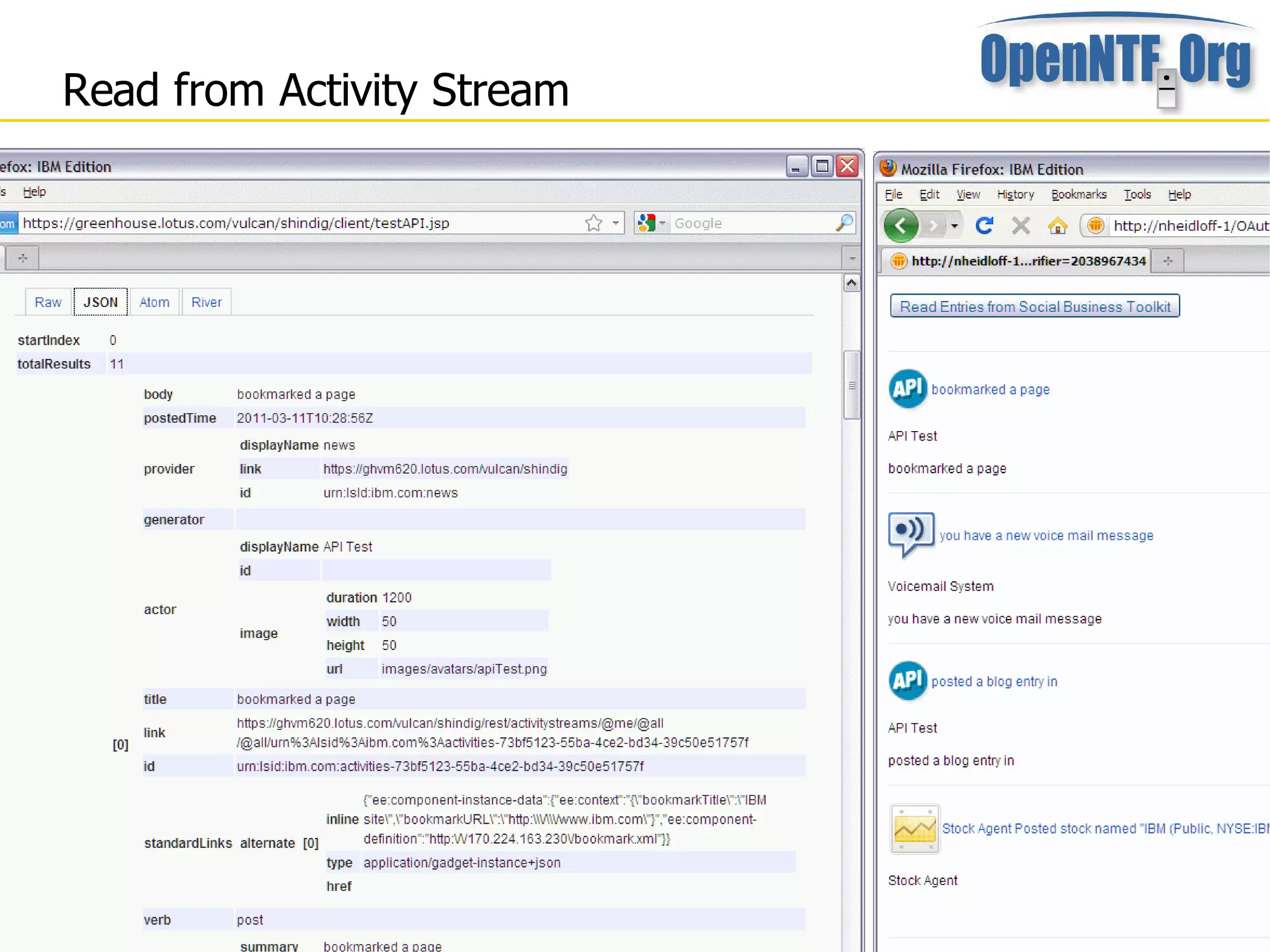Screen dimensions: 1270x952
Task: Click the search magnifier icon
Action: [844, 223]
